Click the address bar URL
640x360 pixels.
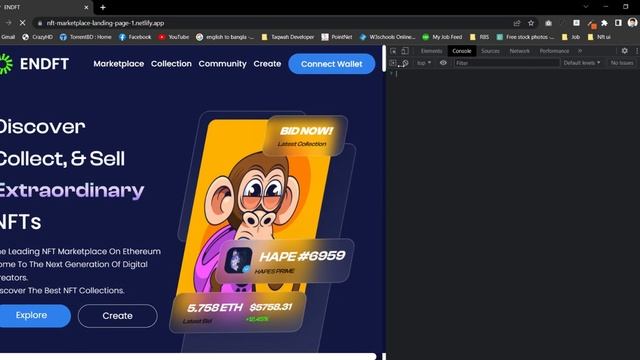point(105,23)
